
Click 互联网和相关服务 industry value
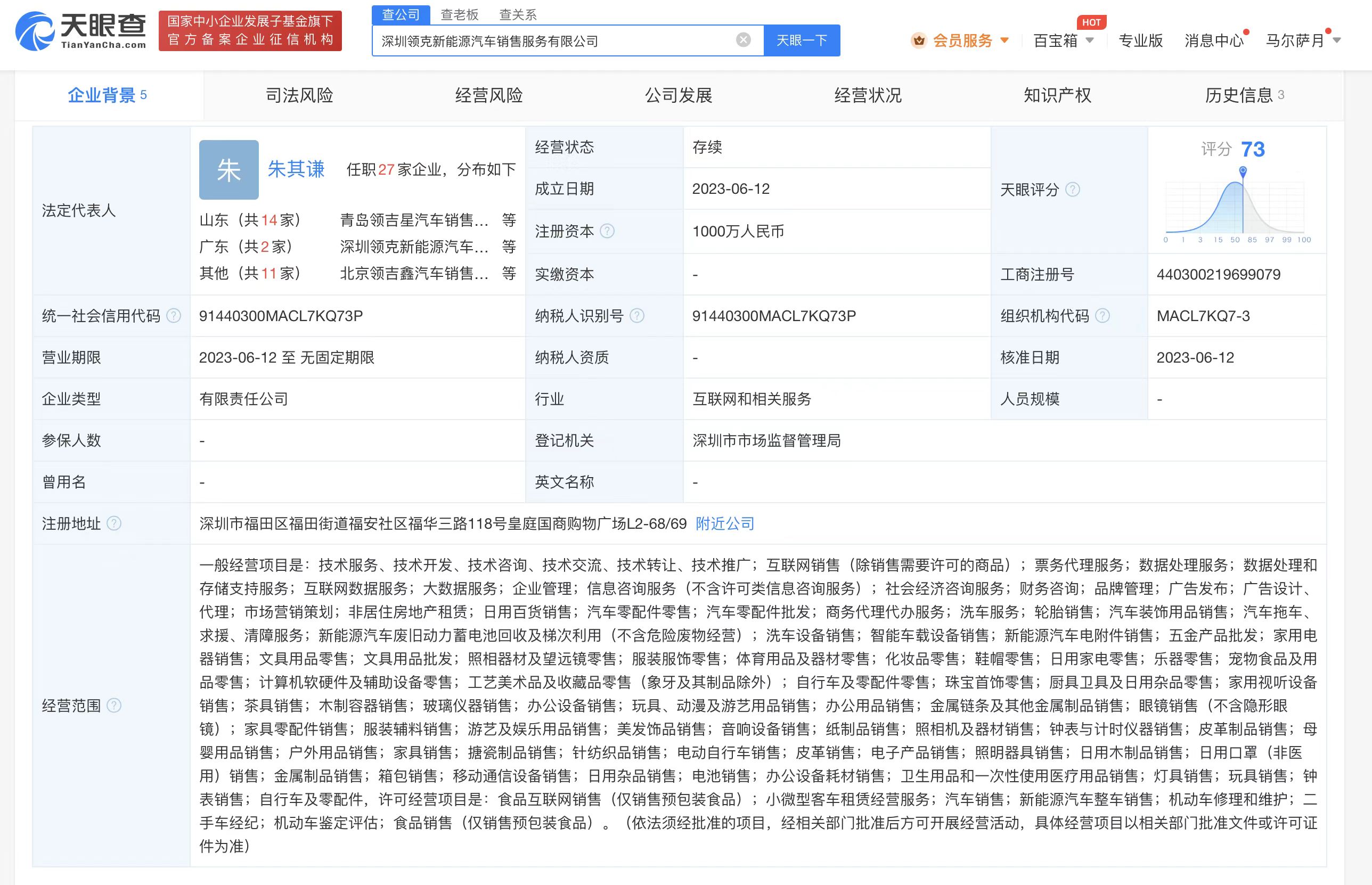752,399
